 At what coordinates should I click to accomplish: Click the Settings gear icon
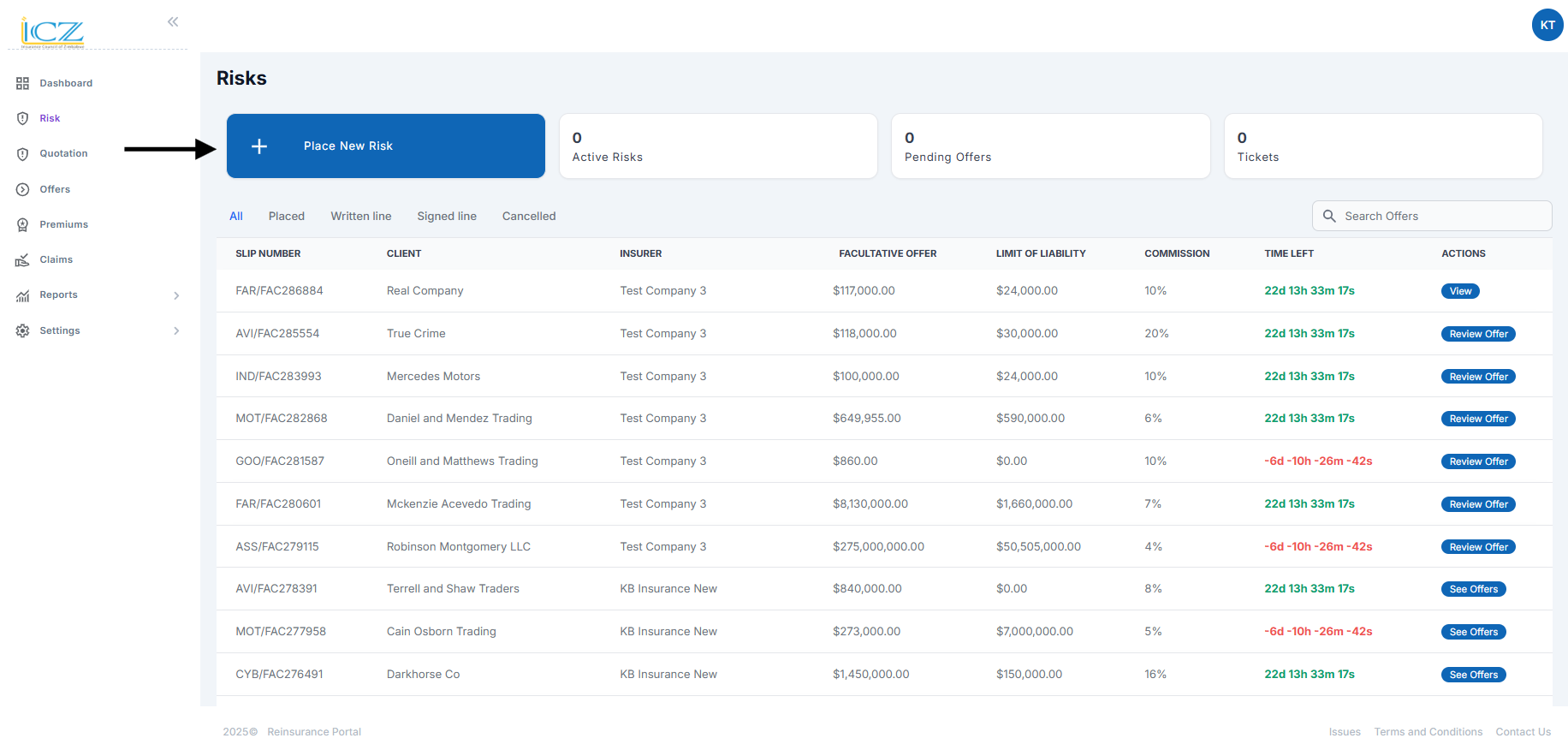pos(22,330)
